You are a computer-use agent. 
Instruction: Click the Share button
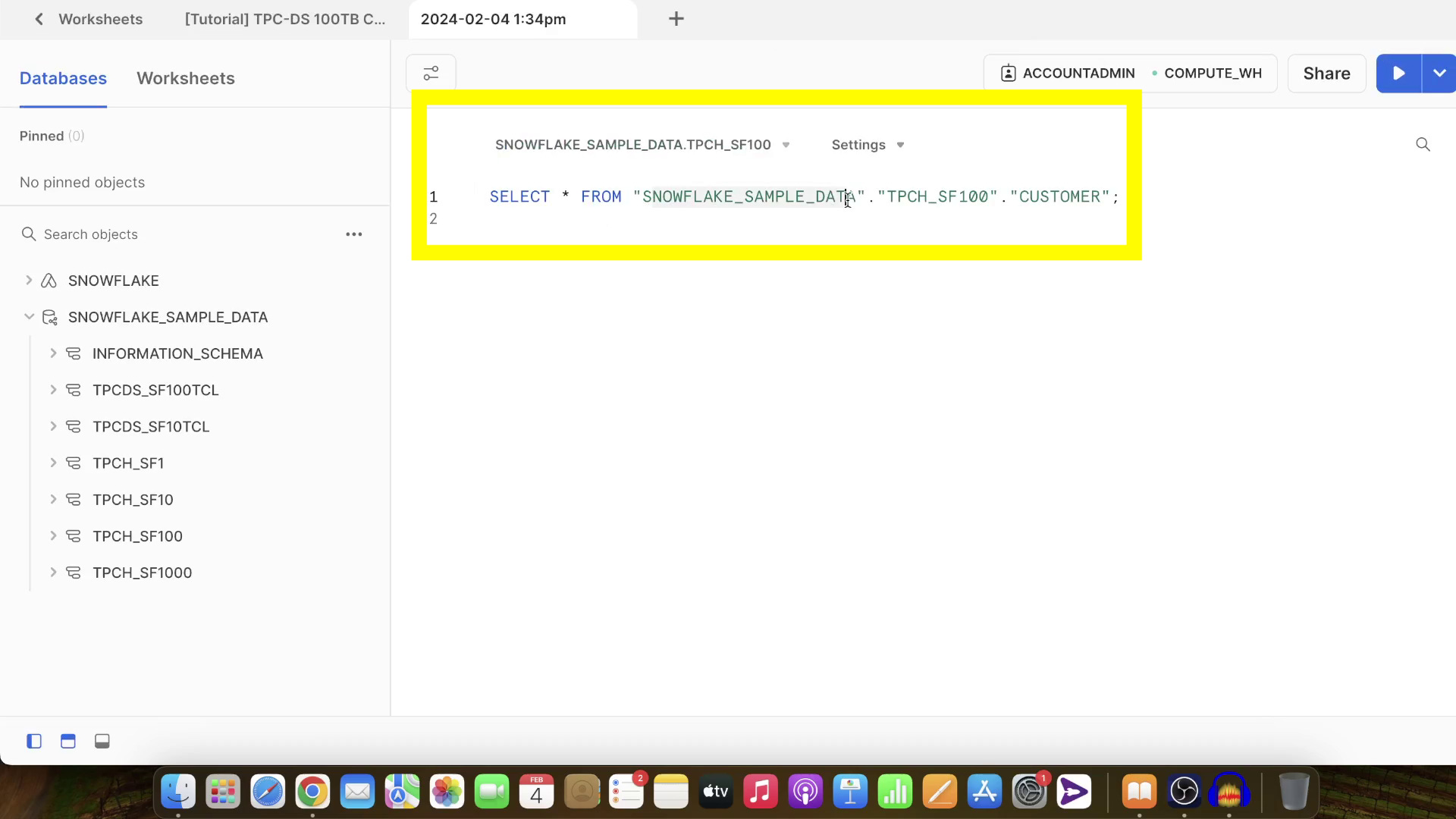1326,74
